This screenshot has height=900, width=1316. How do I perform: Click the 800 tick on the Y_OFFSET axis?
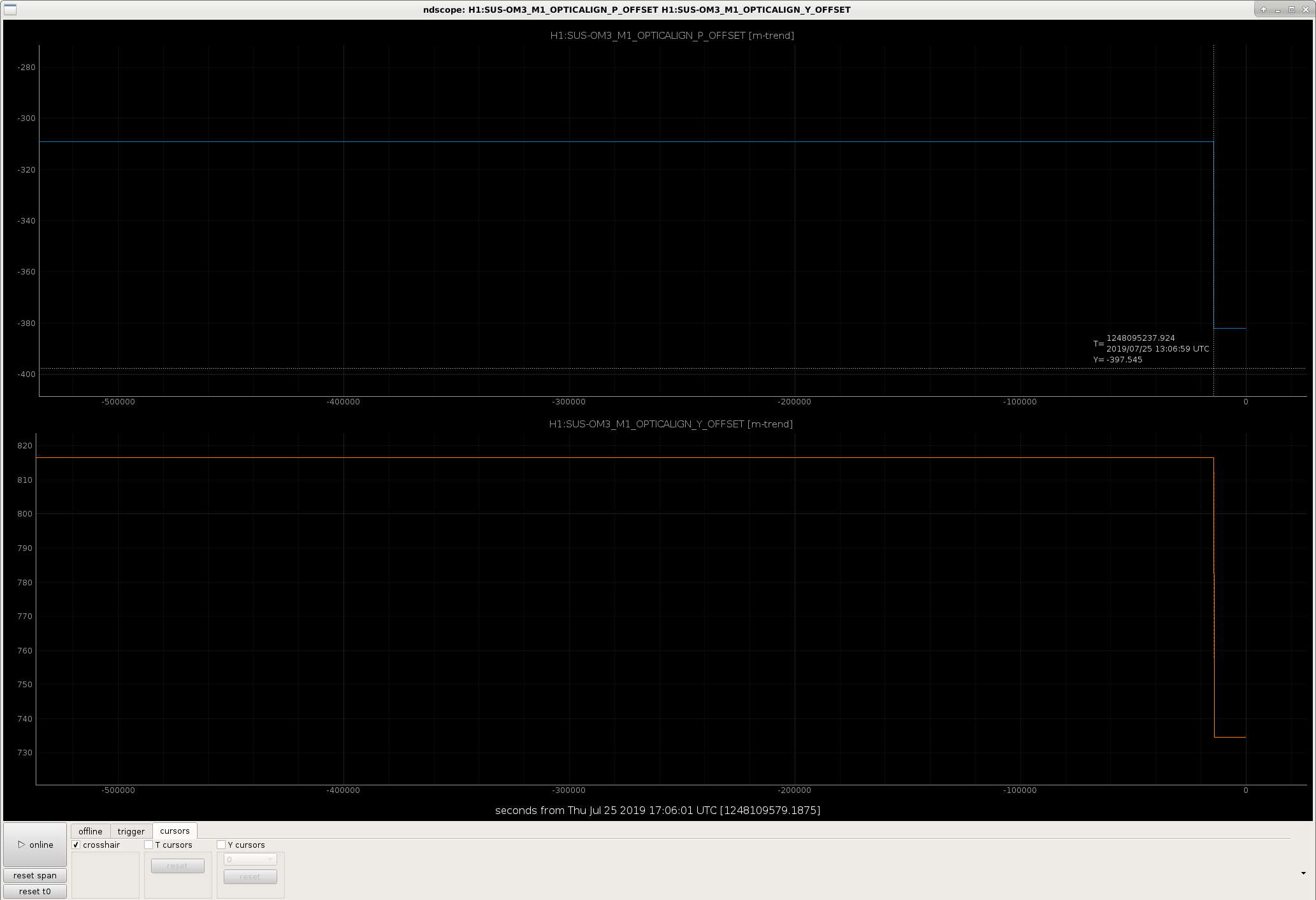25,514
